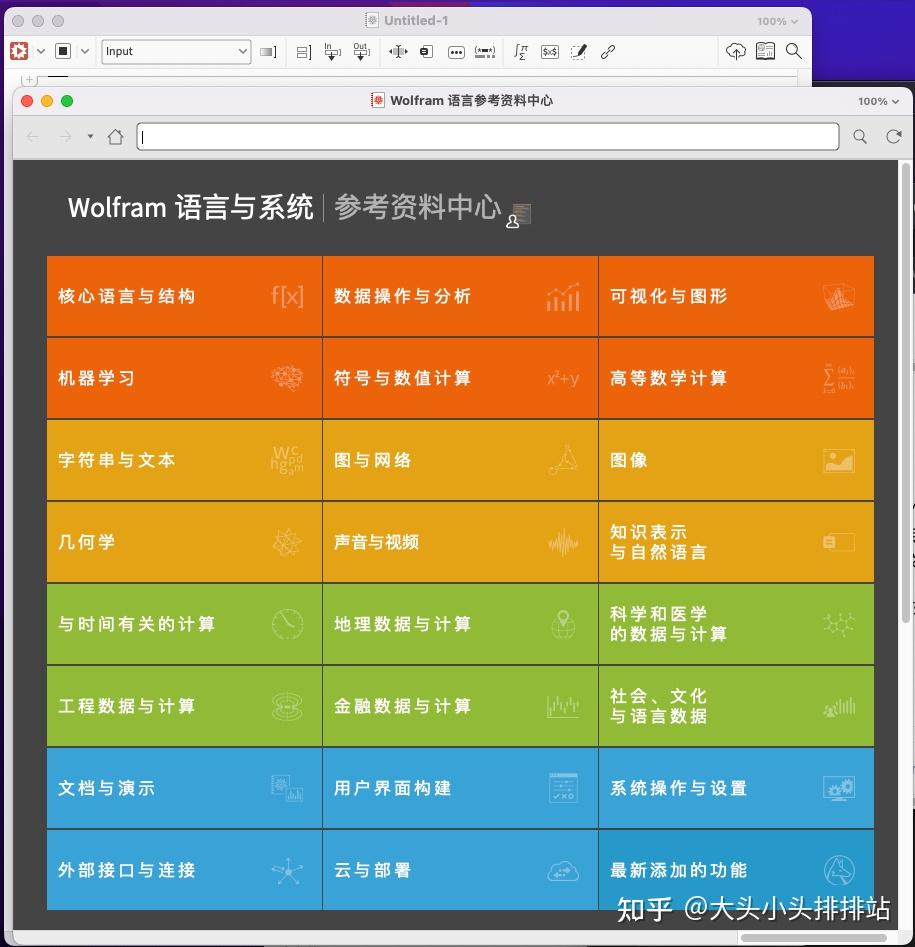This screenshot has width=915, height=947.
Task: Open the 字符串与文本 tile
Action: [184, 460]
